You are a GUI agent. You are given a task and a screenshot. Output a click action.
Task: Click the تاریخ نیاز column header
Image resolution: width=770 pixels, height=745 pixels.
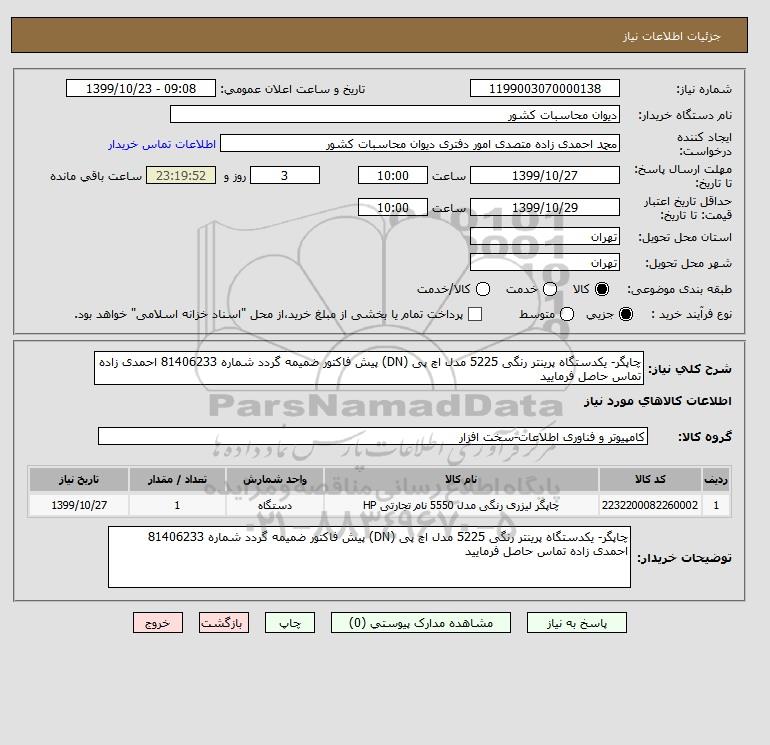79,479
